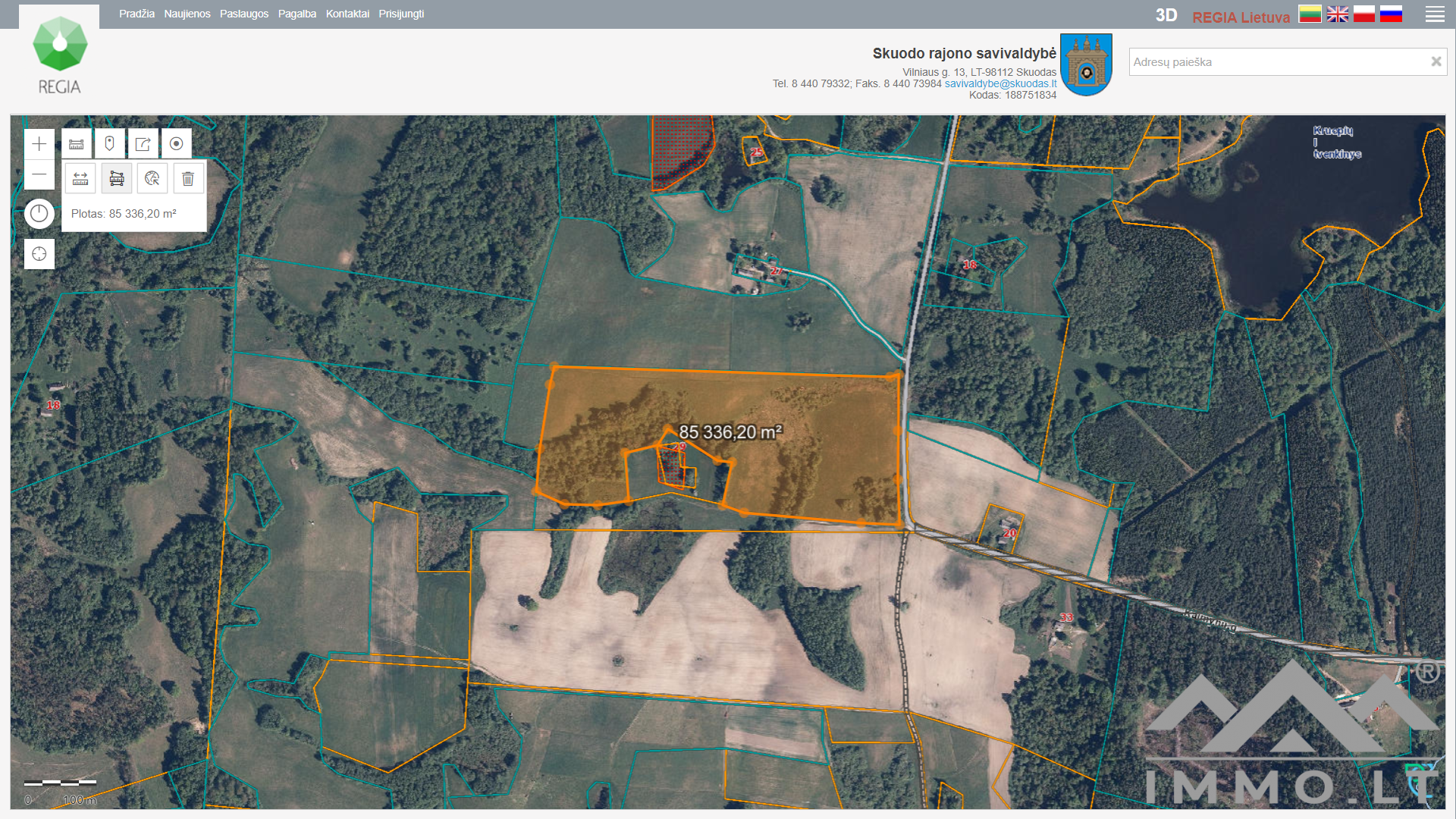The image size is (1456, 819).
Task: Switch to 3D map view
Action: point(1166,16)
